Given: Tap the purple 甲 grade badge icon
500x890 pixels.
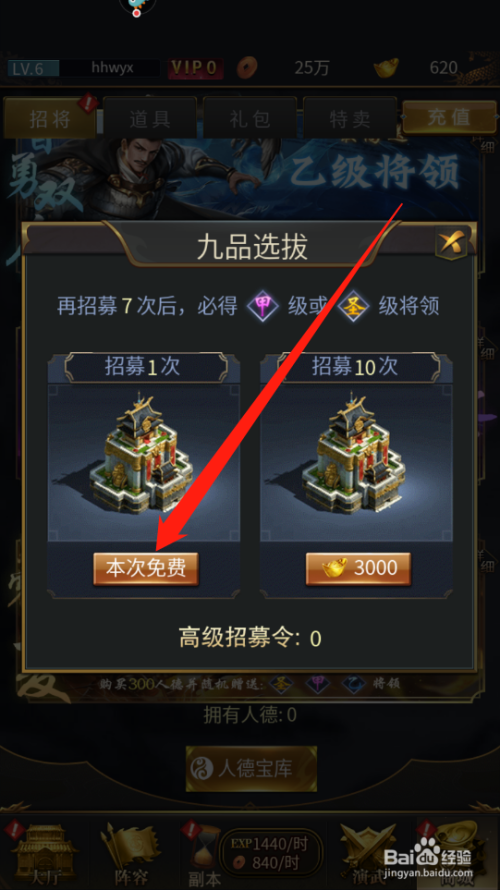Looking at the screenshot, I should pyautogui.click(x=263, y=307).
